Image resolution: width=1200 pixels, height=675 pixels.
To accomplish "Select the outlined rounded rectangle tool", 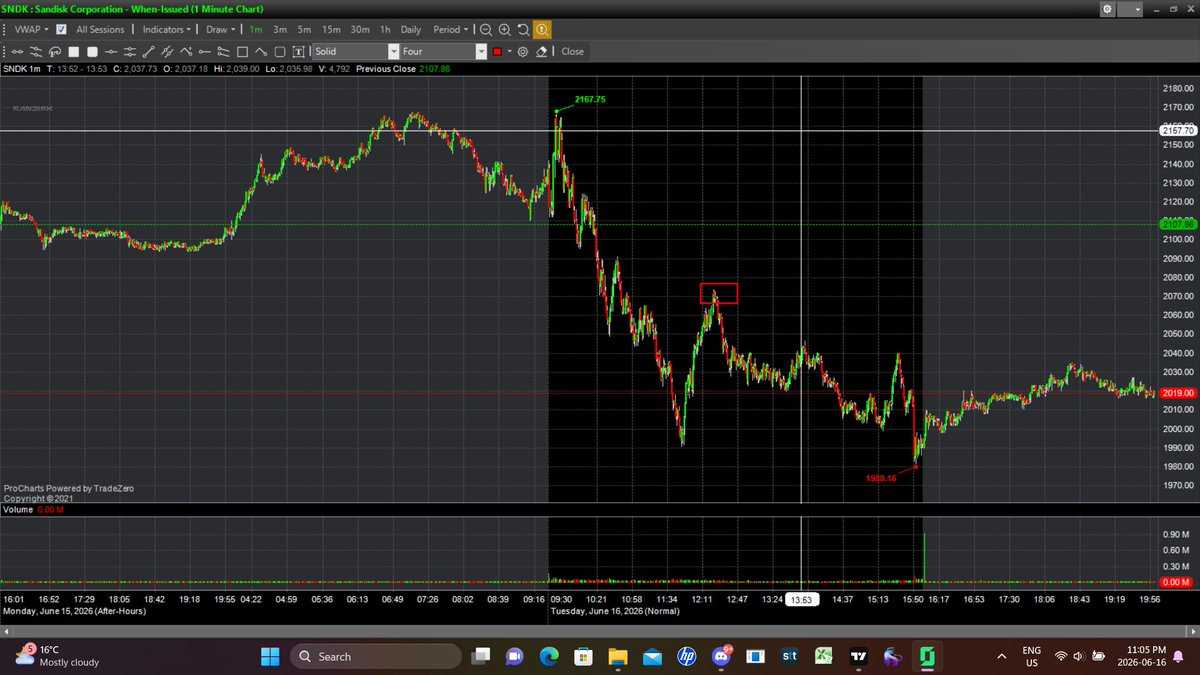I will click(280, 51).
